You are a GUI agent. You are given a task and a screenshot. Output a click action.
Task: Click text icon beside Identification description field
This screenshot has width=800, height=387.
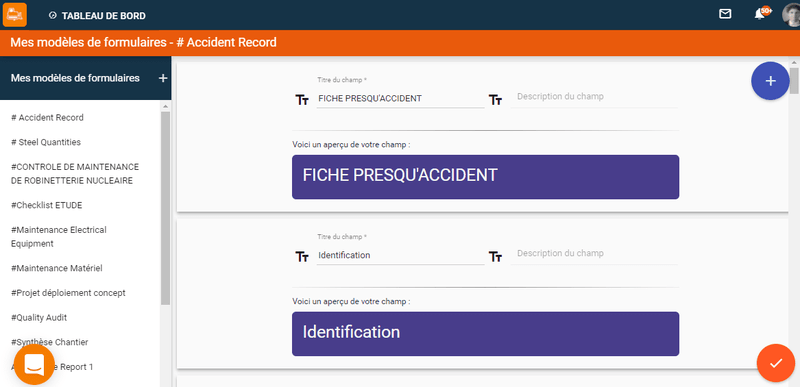(495, 256)
